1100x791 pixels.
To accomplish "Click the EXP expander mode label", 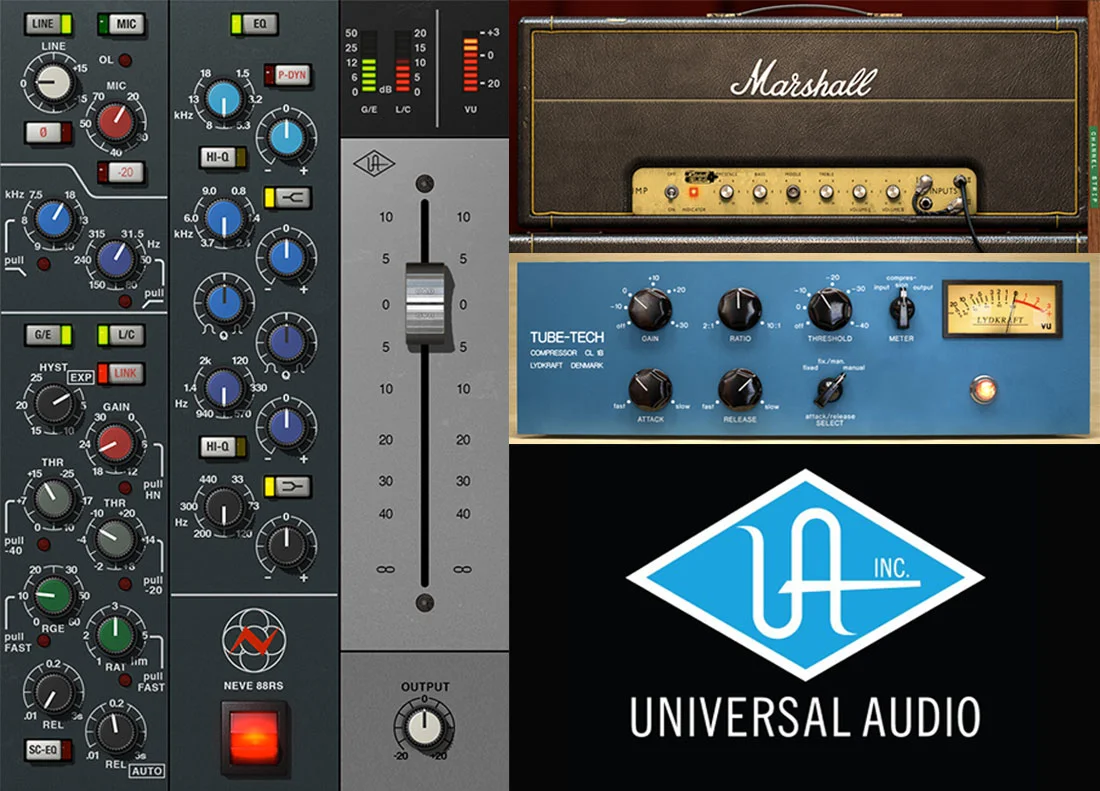I will click(x=81, y=377).
